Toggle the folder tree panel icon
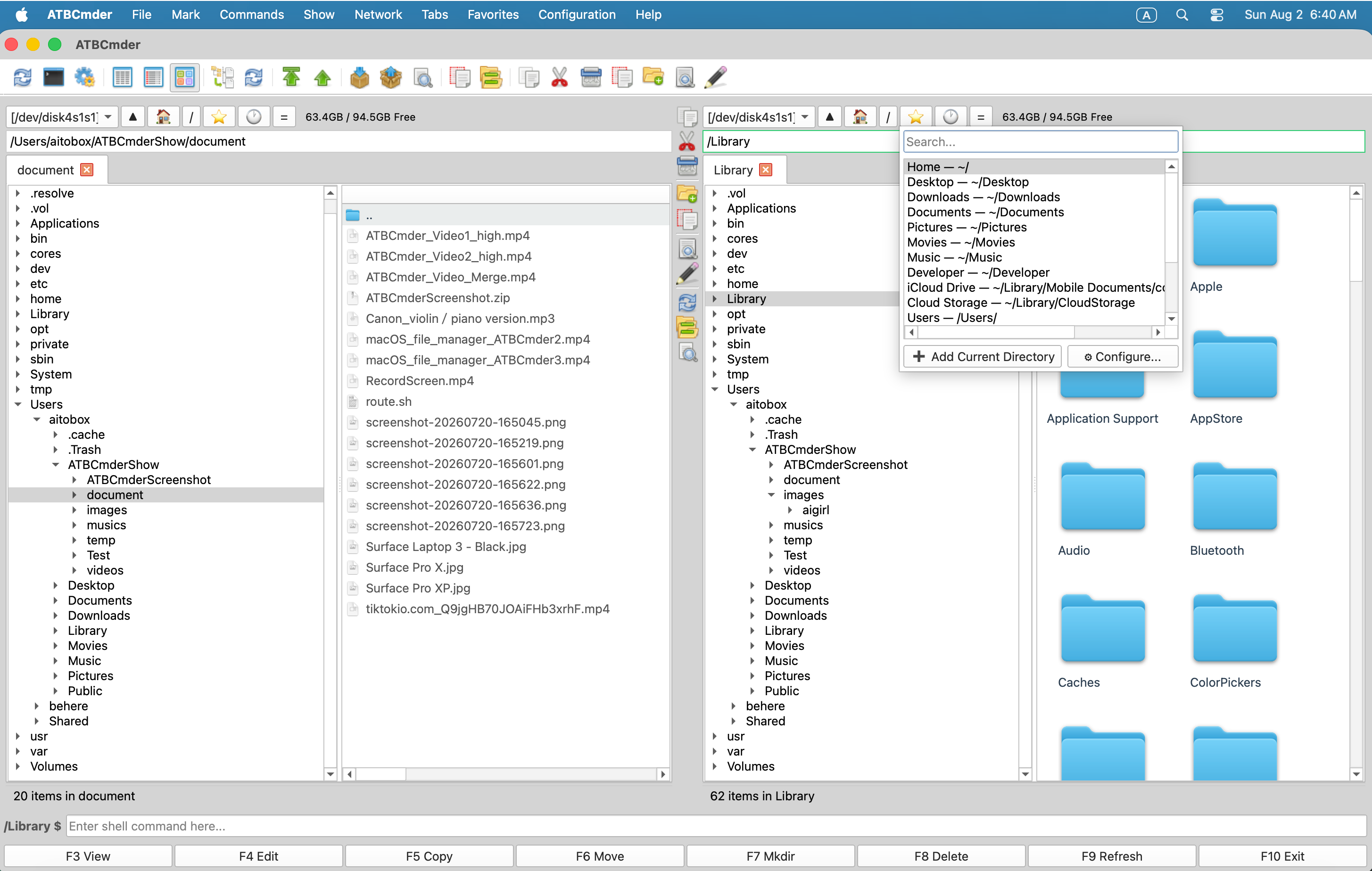This screenshot has height=871, width=1372. 223,77
